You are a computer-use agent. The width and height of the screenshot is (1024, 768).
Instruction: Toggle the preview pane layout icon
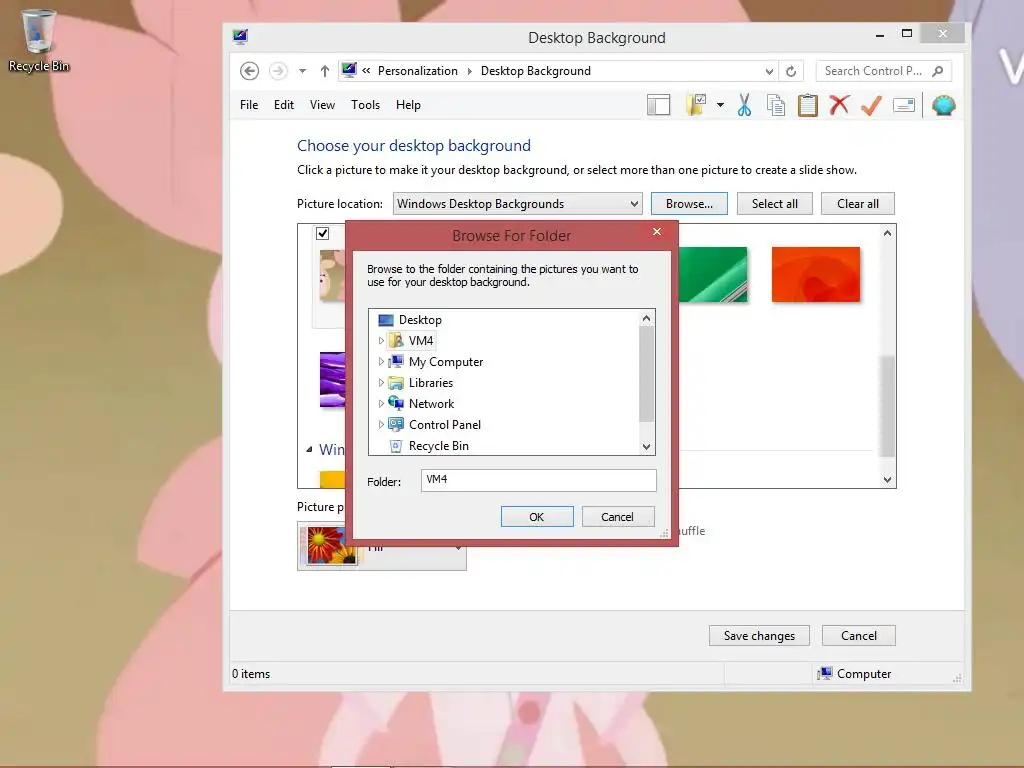pos(658,105)
